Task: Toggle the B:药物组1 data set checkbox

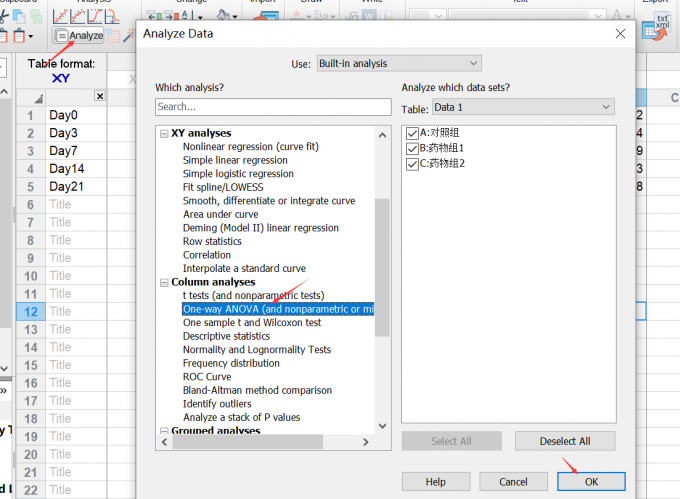Action: pyautogui.click(x=412, y=149)
